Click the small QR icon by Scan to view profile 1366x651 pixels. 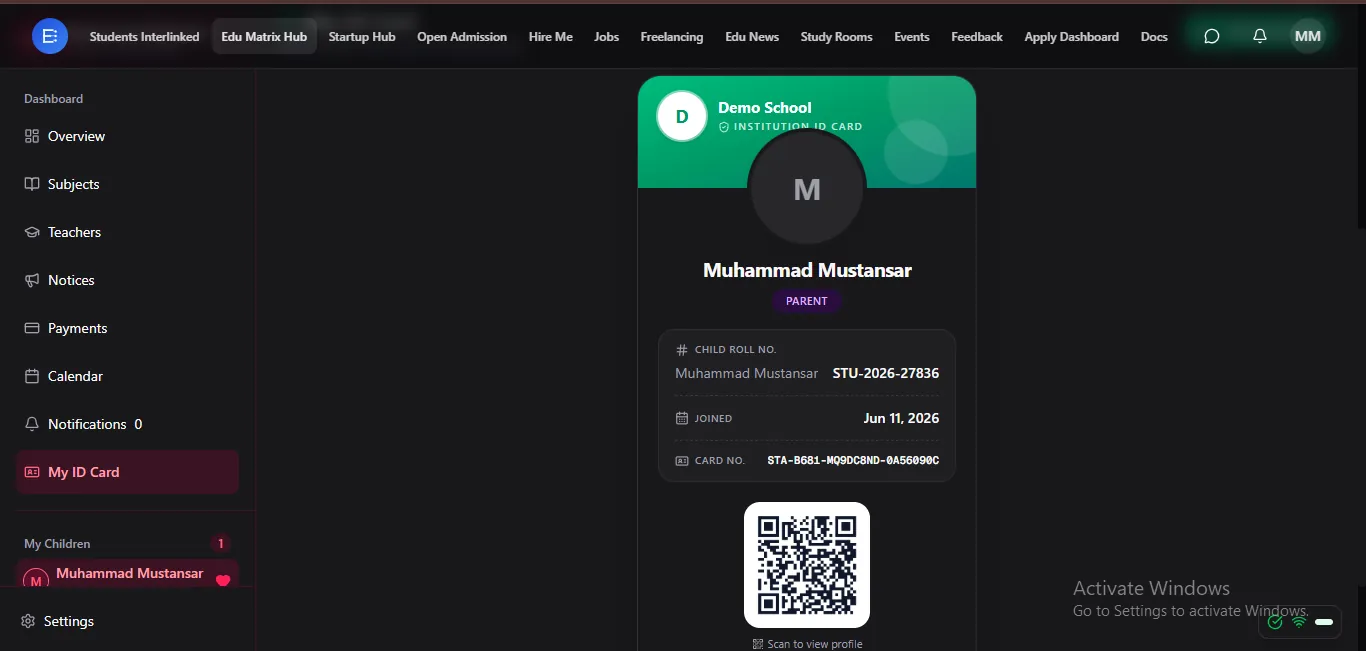pos(757,644)
